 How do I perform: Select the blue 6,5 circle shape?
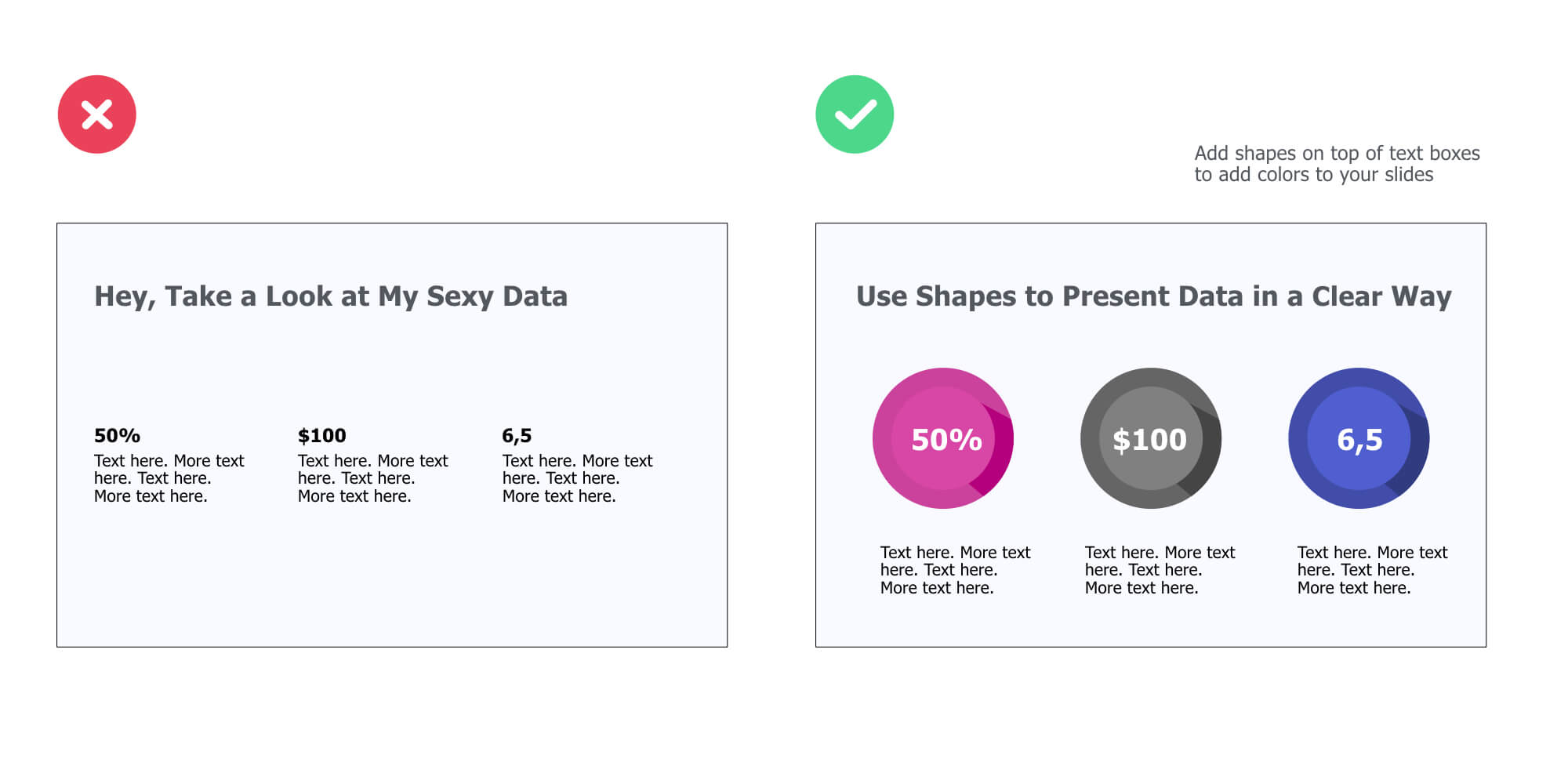[x=1359, y=438]
